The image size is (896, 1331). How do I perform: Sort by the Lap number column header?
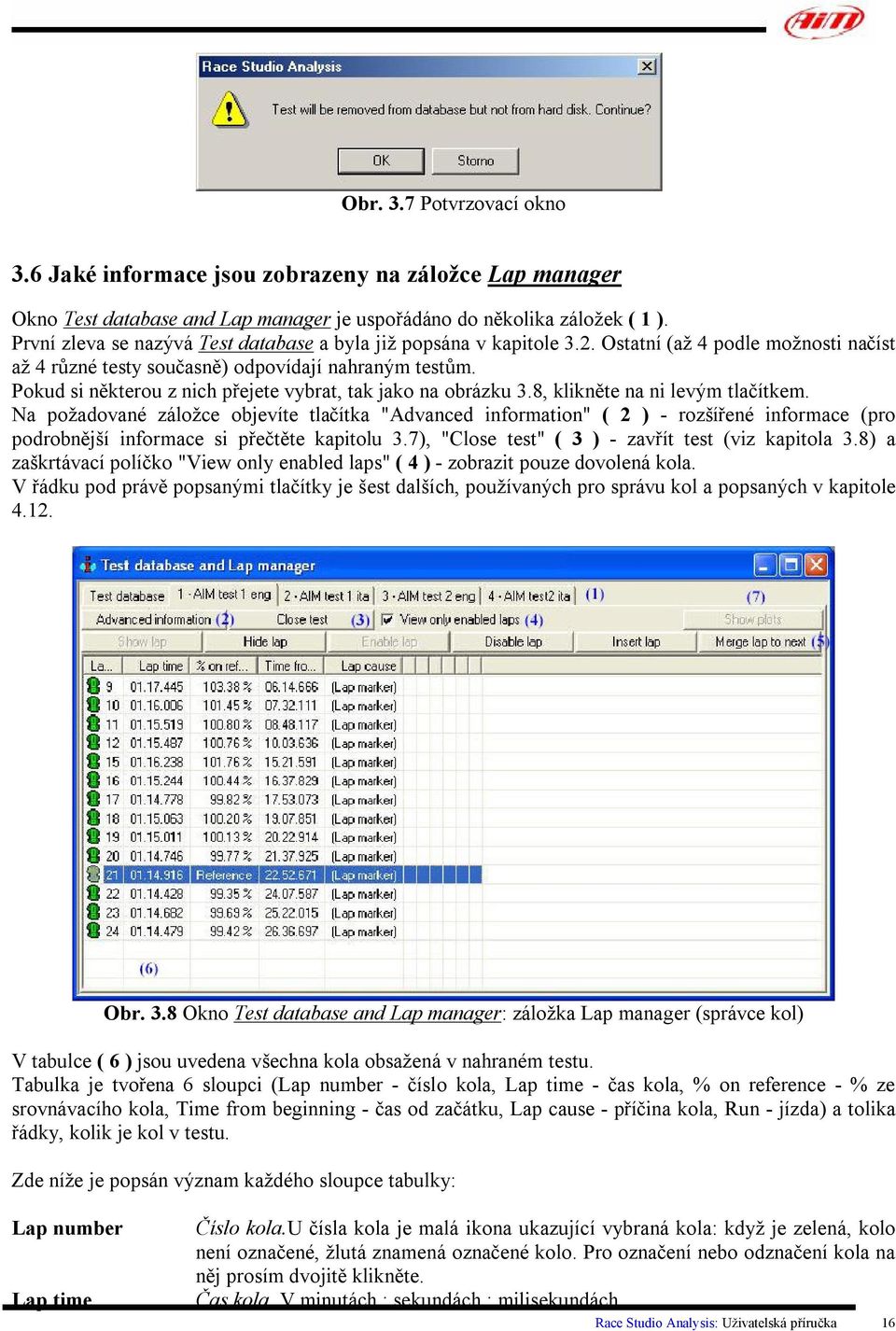tap(102, 665)
